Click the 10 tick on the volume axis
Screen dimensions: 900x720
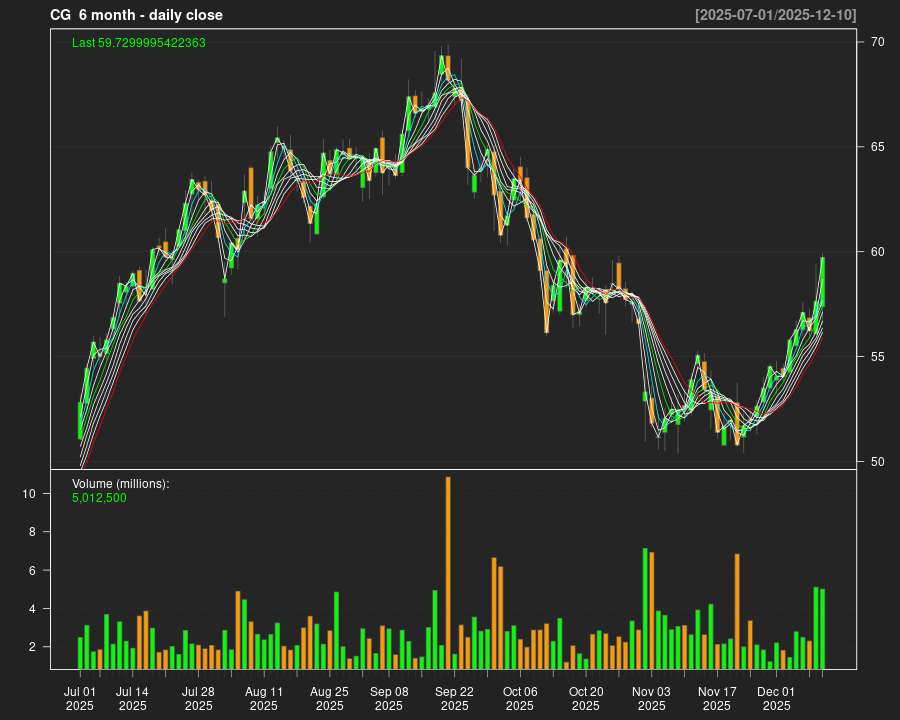(x=30, y=494)
